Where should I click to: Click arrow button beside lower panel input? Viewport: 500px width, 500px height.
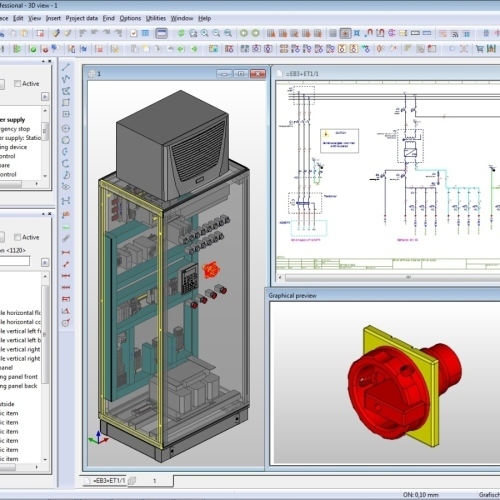coord(45,262)
